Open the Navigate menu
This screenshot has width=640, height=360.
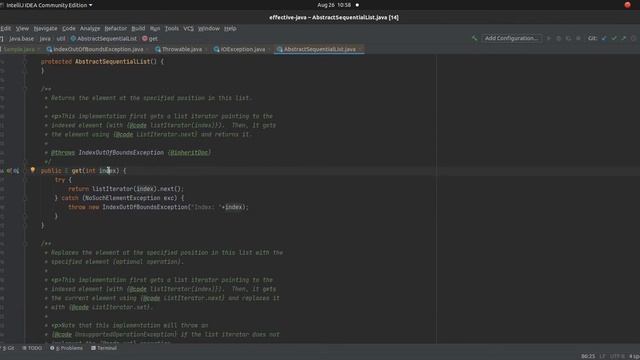[45, 28]
